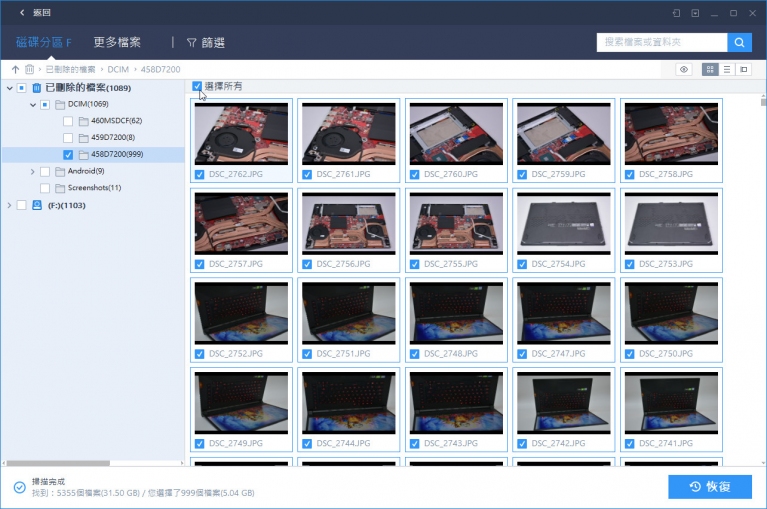Image resolution: width=767 pixels, height=509 pixels.
Task: Switch to thumbnail grid view
Action: pyautogui.click(x=710, y=69)
